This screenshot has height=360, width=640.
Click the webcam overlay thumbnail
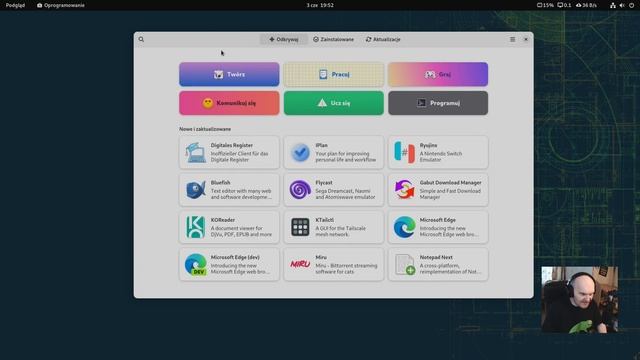[580, 300]
